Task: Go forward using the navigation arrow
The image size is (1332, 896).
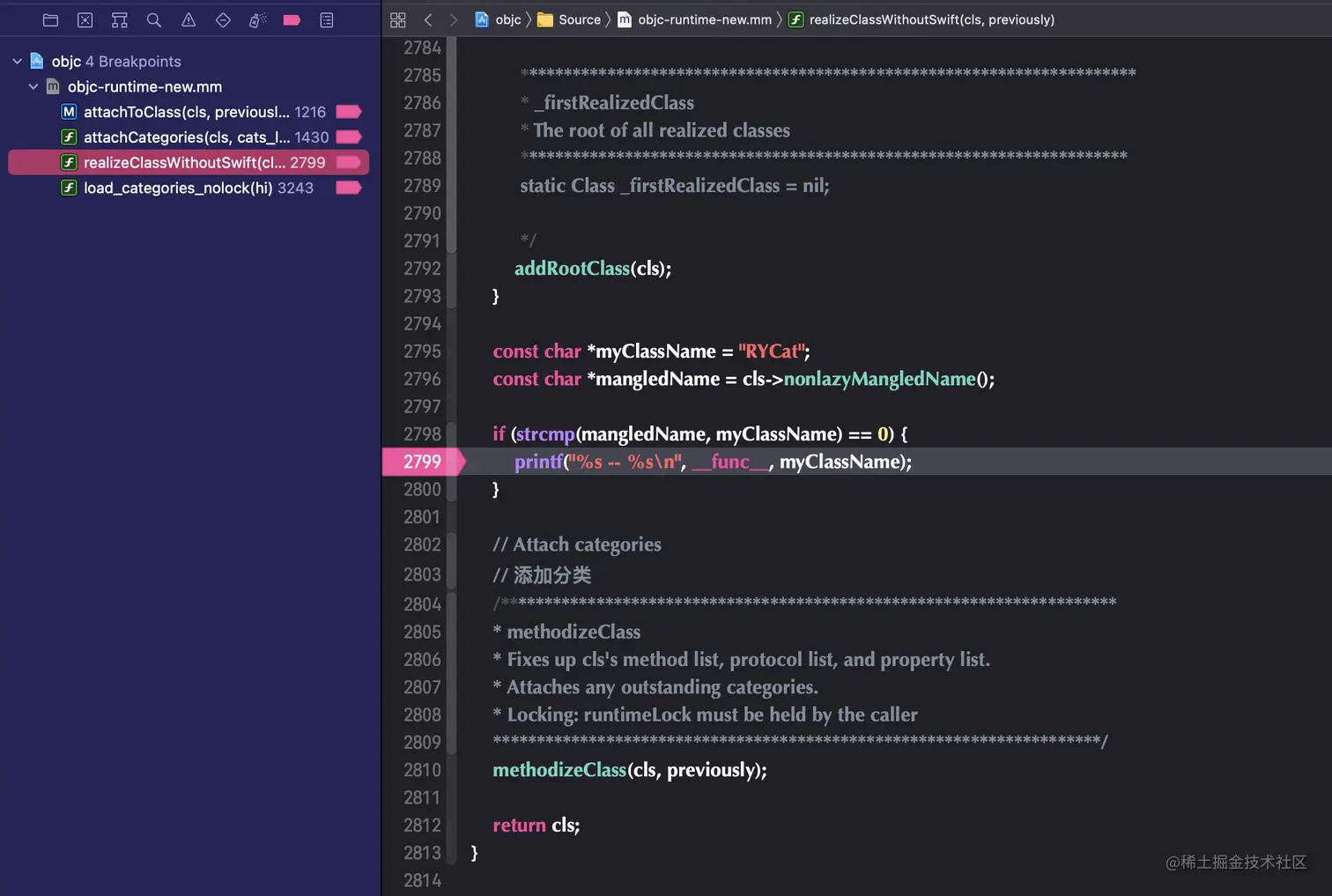Action: click(x=453, y=19)
